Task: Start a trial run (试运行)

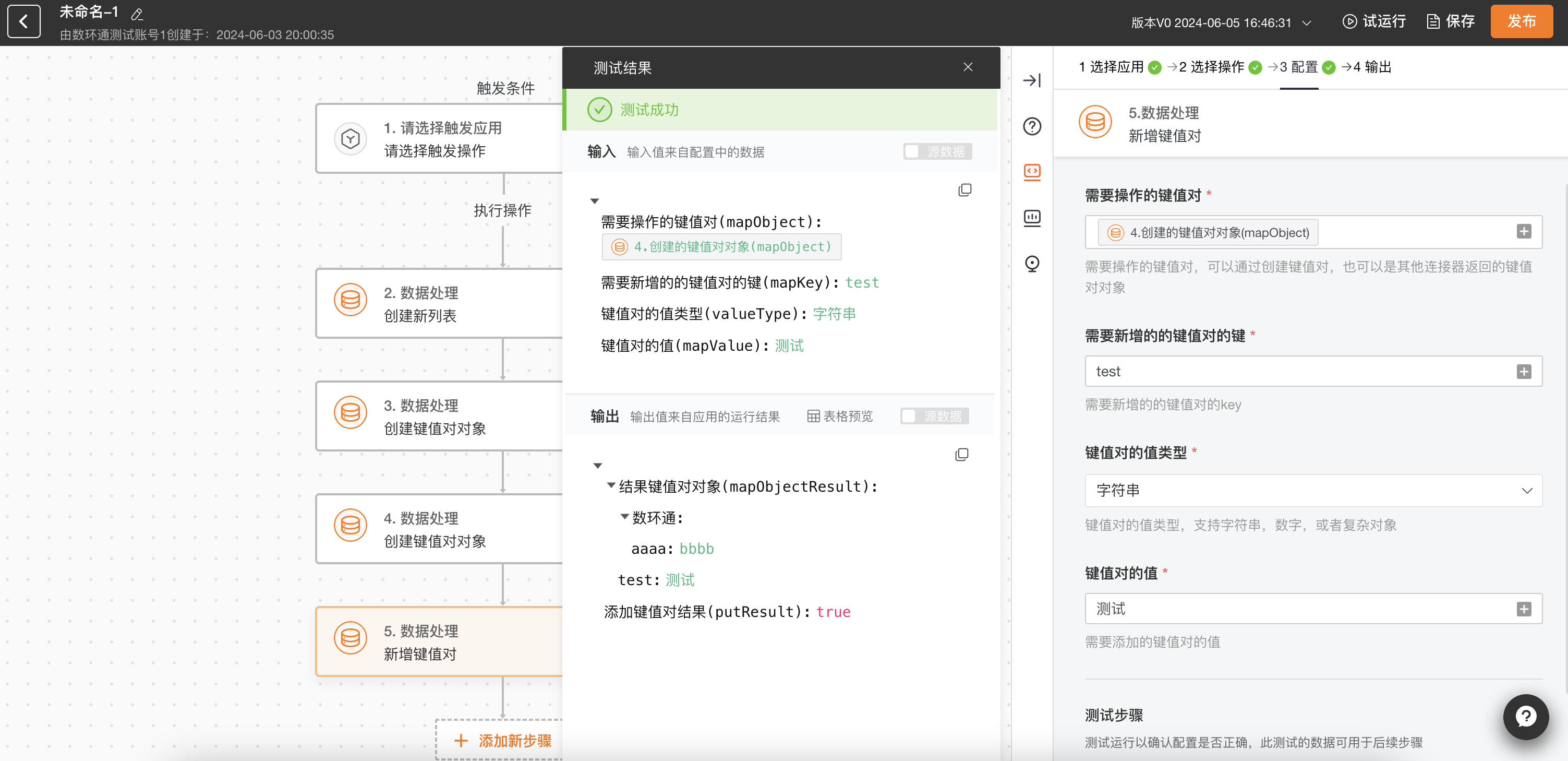Action: coord(1374,21)
